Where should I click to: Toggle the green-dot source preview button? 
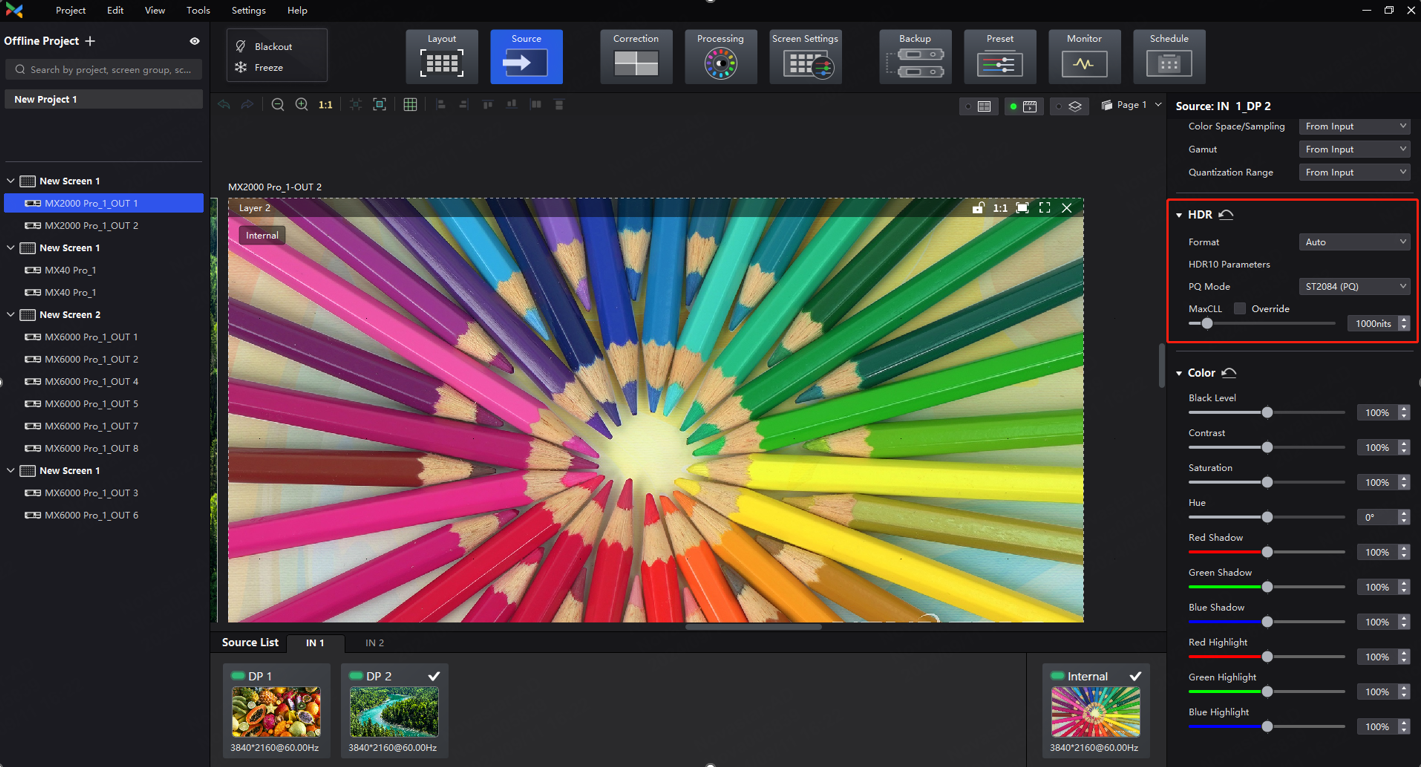click(x=1025, y=106)
